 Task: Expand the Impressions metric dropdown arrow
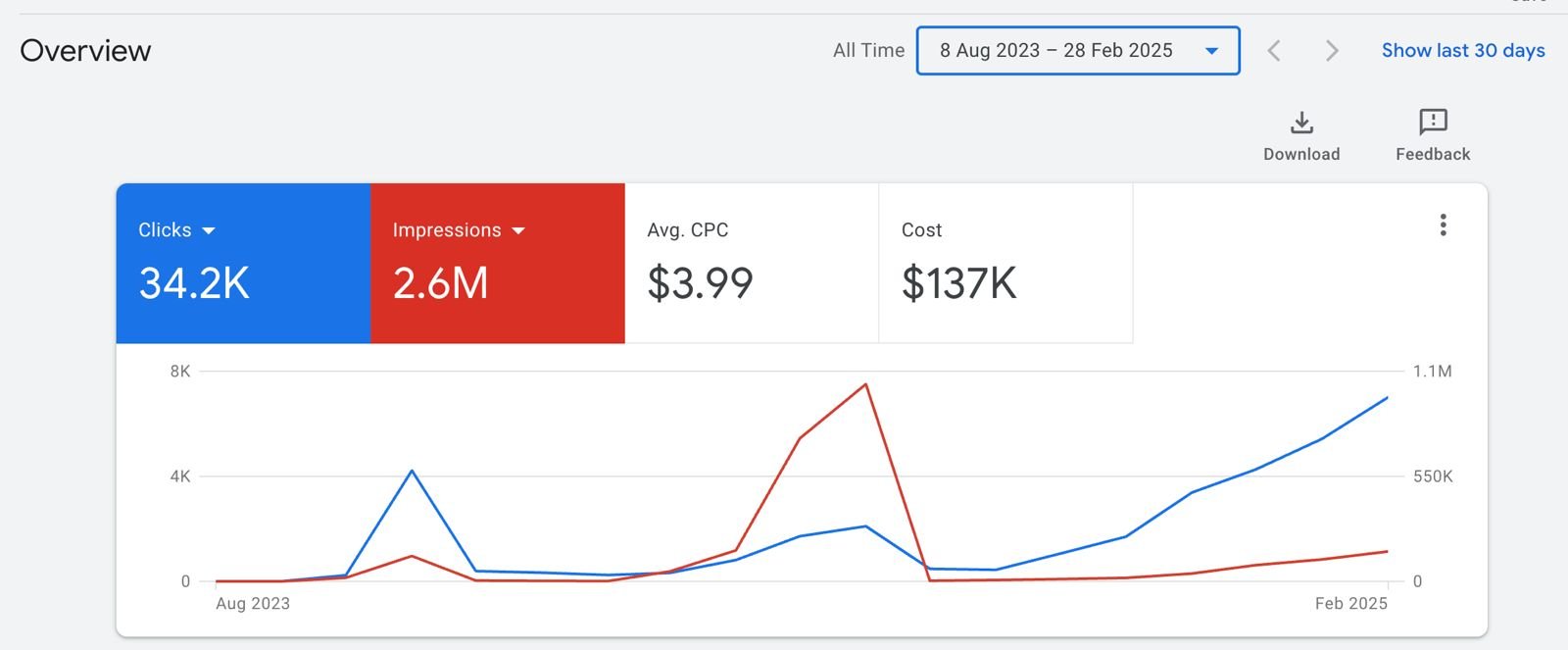[x=518, y=231]
